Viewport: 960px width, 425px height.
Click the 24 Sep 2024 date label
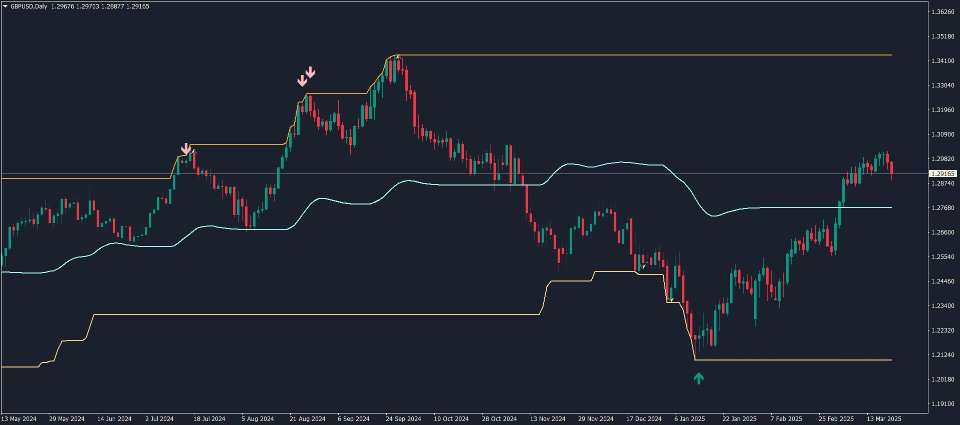(x=404, y=419)
